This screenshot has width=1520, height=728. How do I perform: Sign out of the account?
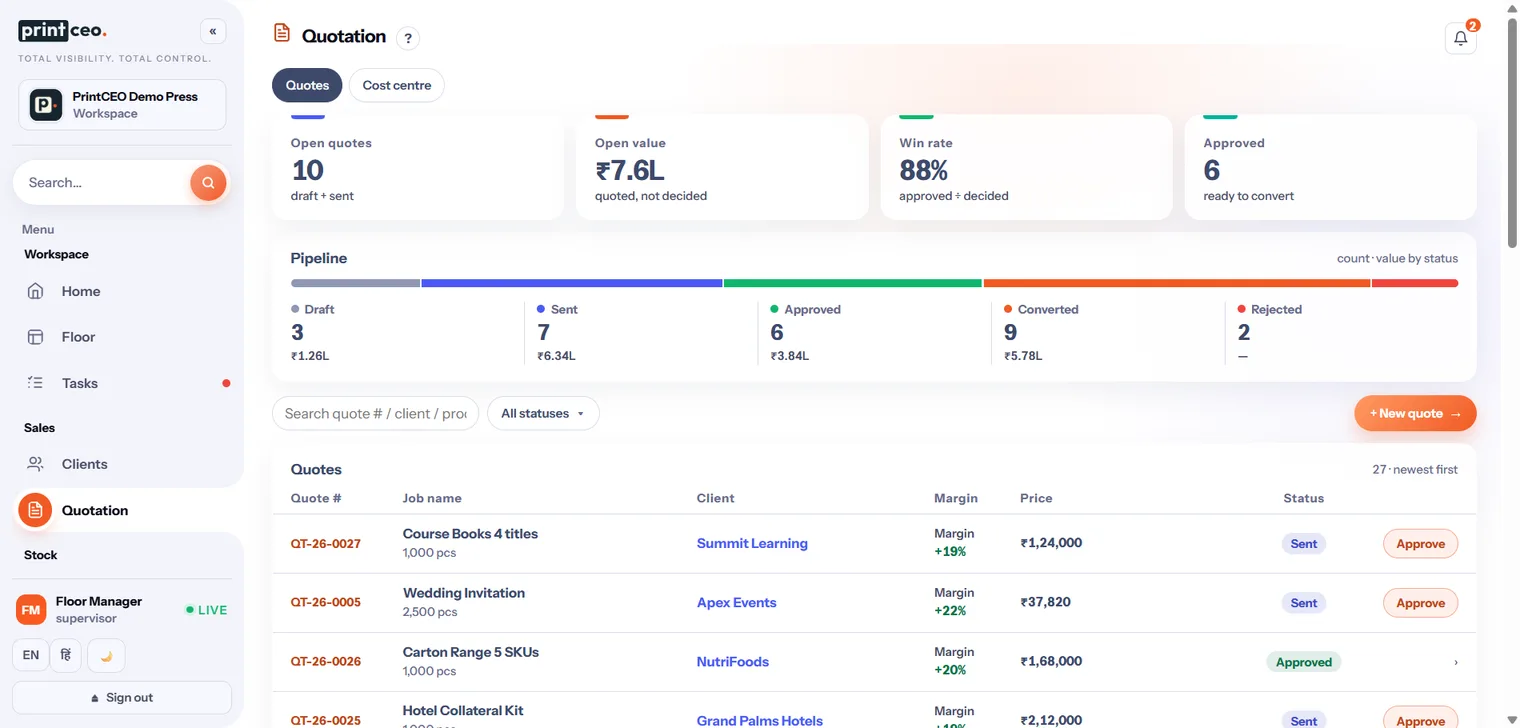click(x=122, y=697)
